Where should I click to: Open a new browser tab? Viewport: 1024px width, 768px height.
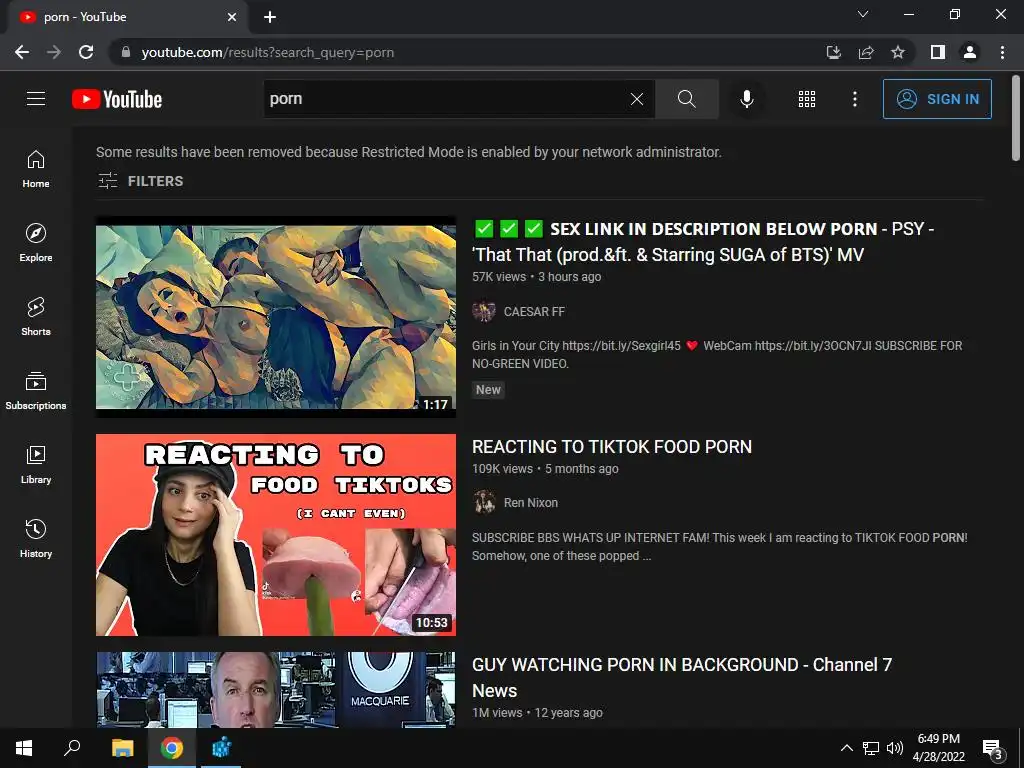pos(270,17)
